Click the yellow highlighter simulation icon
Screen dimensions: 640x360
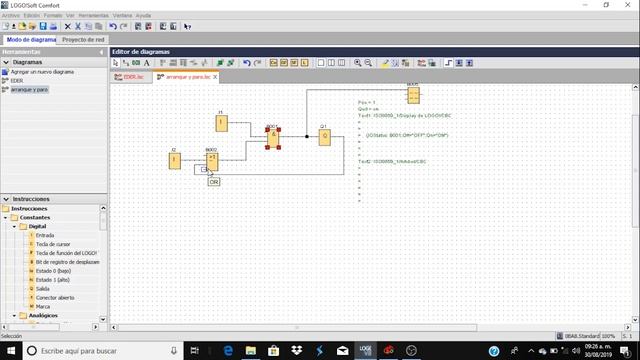384,63
